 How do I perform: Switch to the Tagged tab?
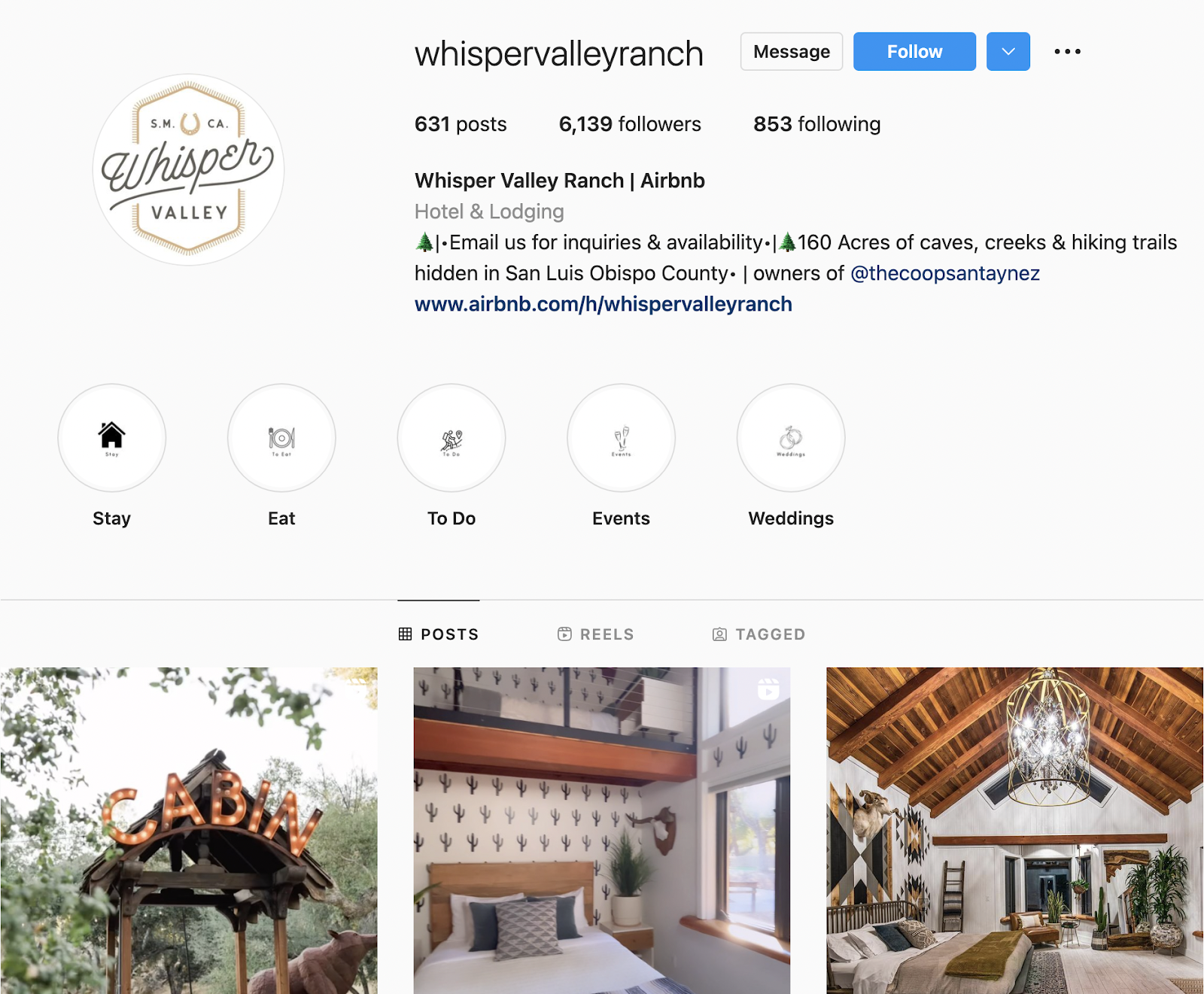(759, 634)
